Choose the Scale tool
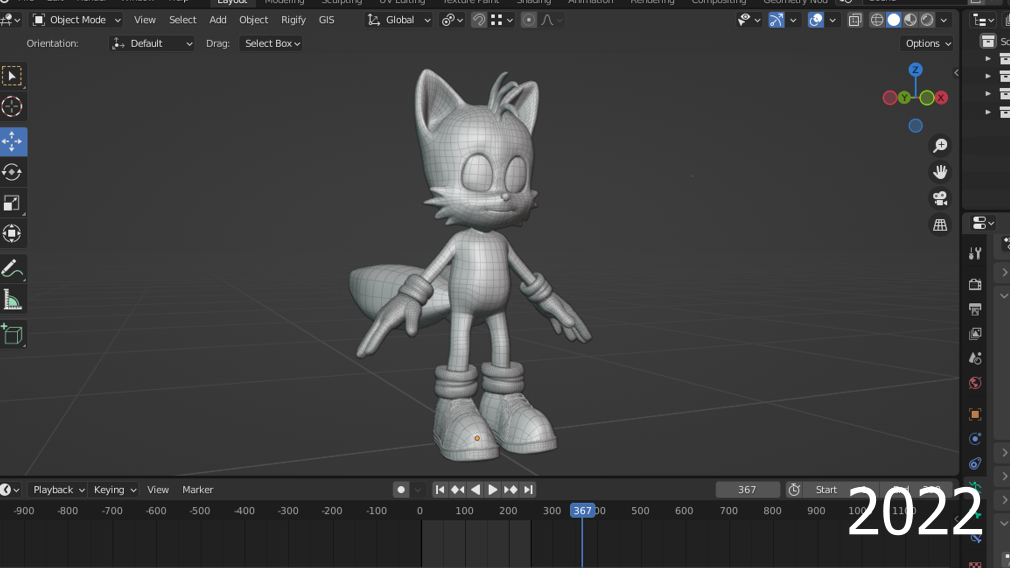The width and height of the screenshot is (1010, 568). coord(12,203)
